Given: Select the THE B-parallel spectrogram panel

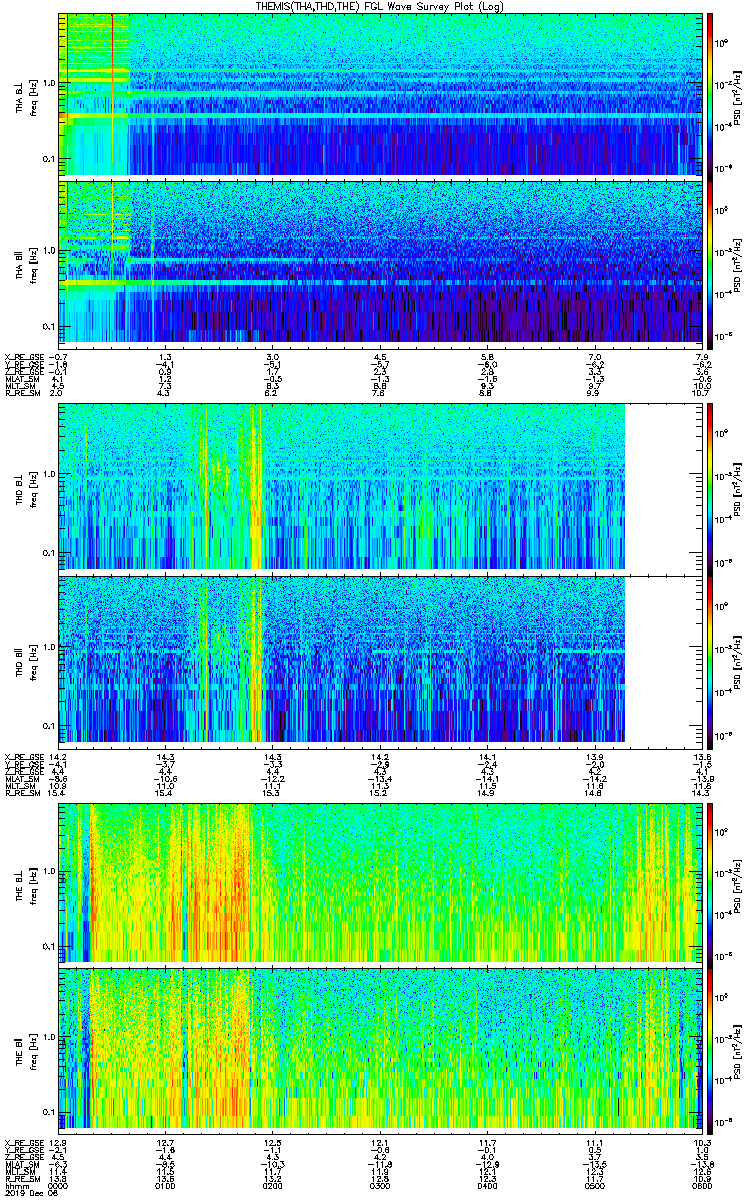Looking at the screenshot, I should point(380,1049).
